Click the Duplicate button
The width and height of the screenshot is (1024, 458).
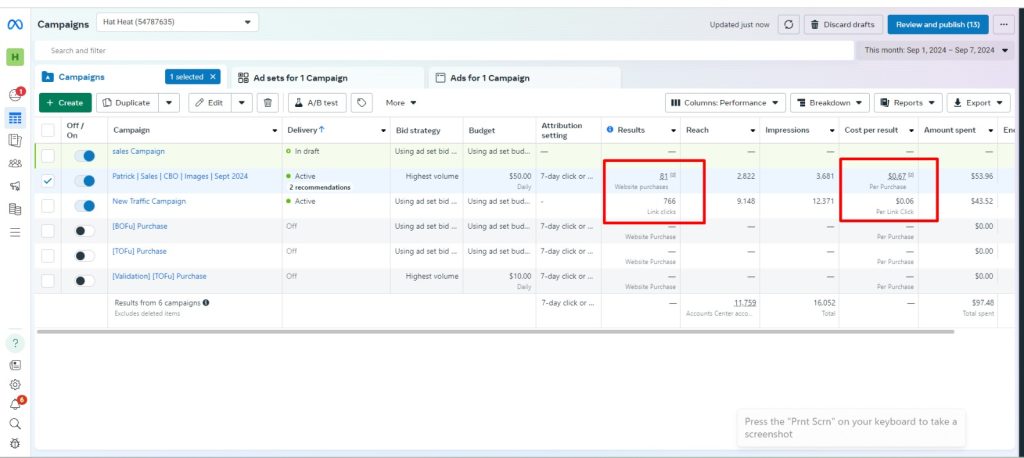point(128,103)
